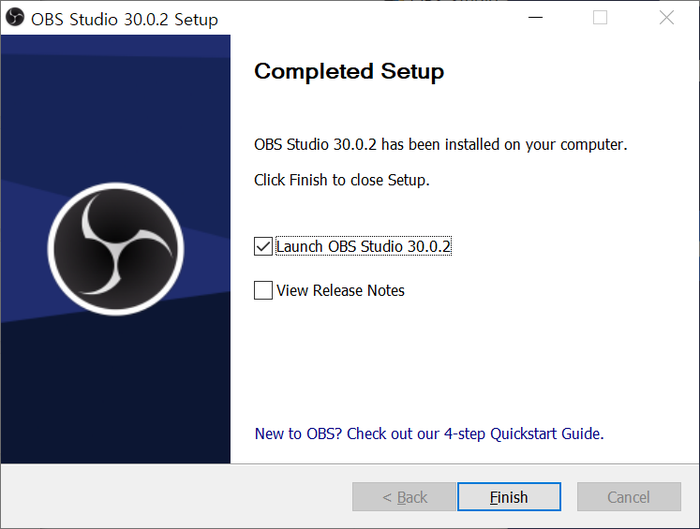700x529 pixels.
Task: Open the 4-step Quickstart Guide link
Action: click(429, 433)
